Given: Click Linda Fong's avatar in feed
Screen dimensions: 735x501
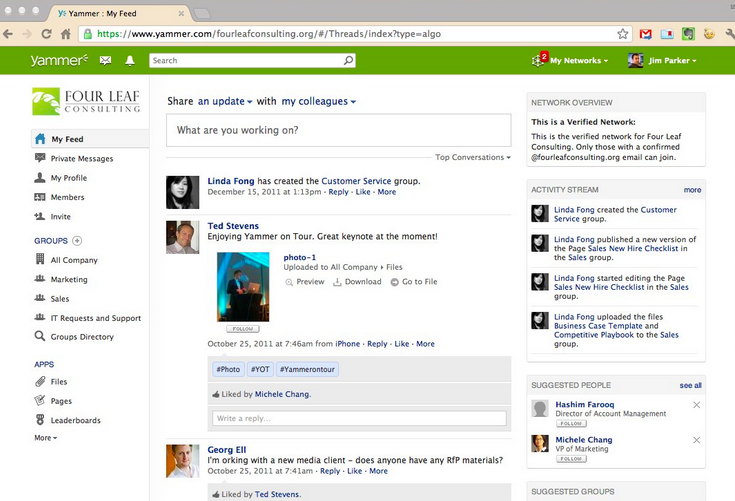Looking at the screenshot, I should point(183,192).
